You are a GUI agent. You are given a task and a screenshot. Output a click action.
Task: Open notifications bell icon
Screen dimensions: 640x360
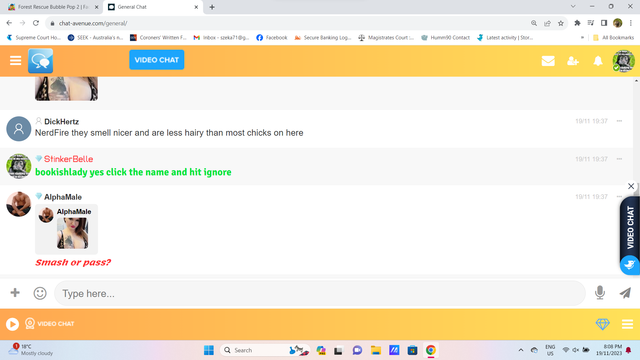[x=598, y=61]
